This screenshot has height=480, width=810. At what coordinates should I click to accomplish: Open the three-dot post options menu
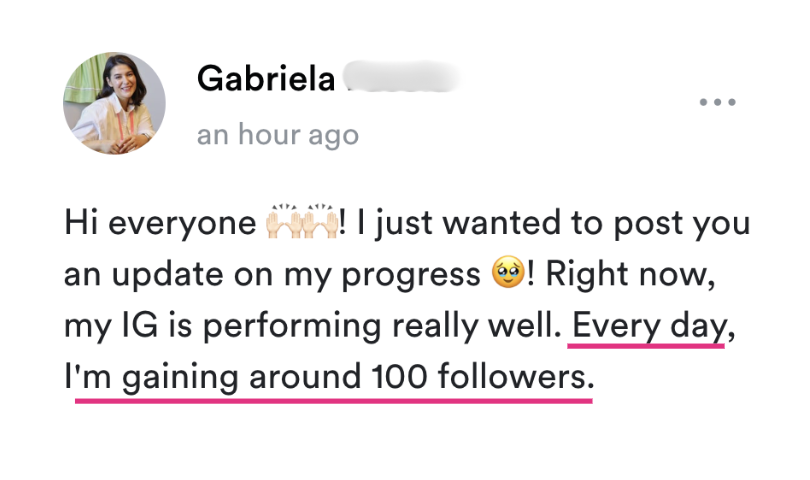(718, 102)
